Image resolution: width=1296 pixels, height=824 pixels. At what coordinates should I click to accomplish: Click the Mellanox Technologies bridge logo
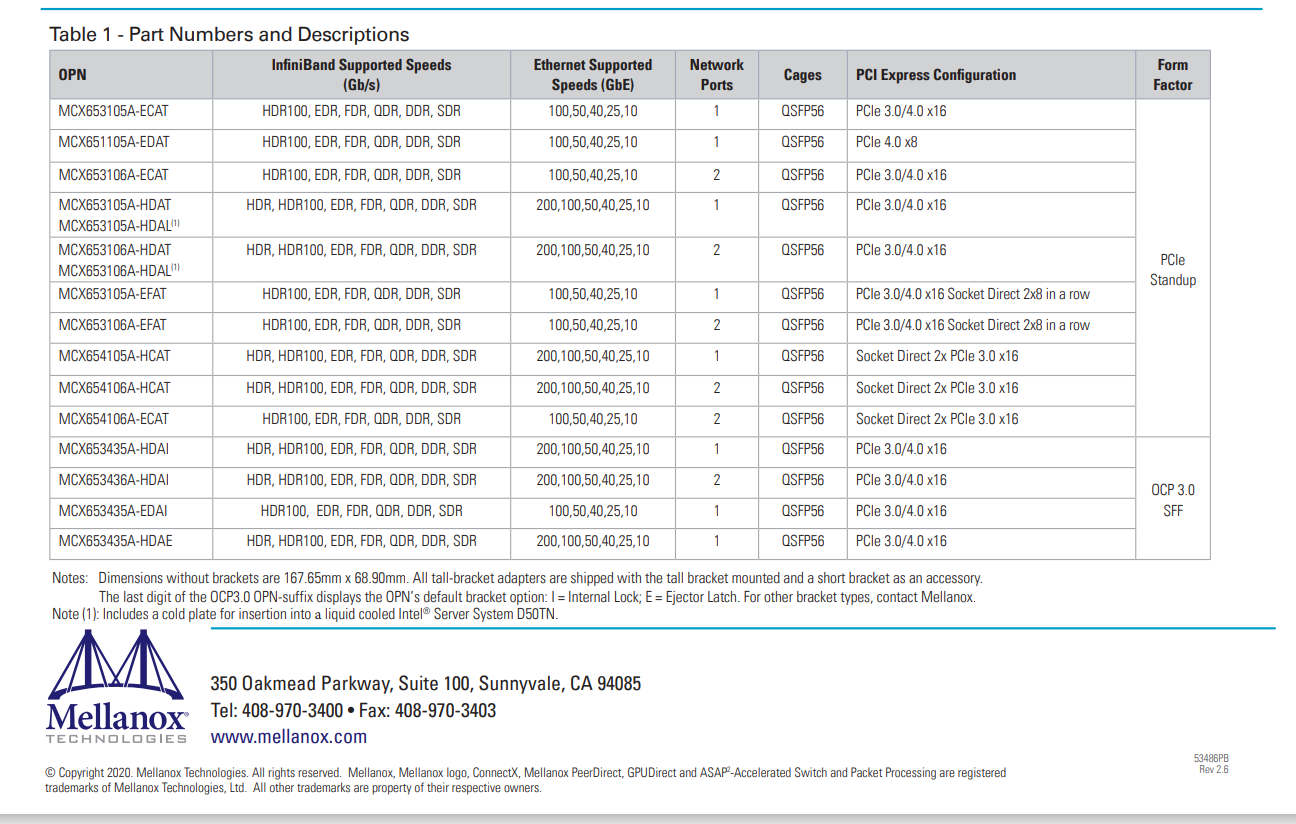tap(116, 688)
